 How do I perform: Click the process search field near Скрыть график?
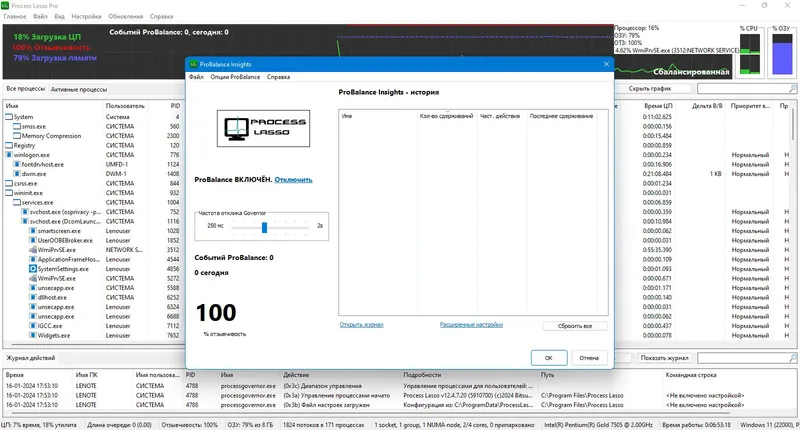(747, 89)
